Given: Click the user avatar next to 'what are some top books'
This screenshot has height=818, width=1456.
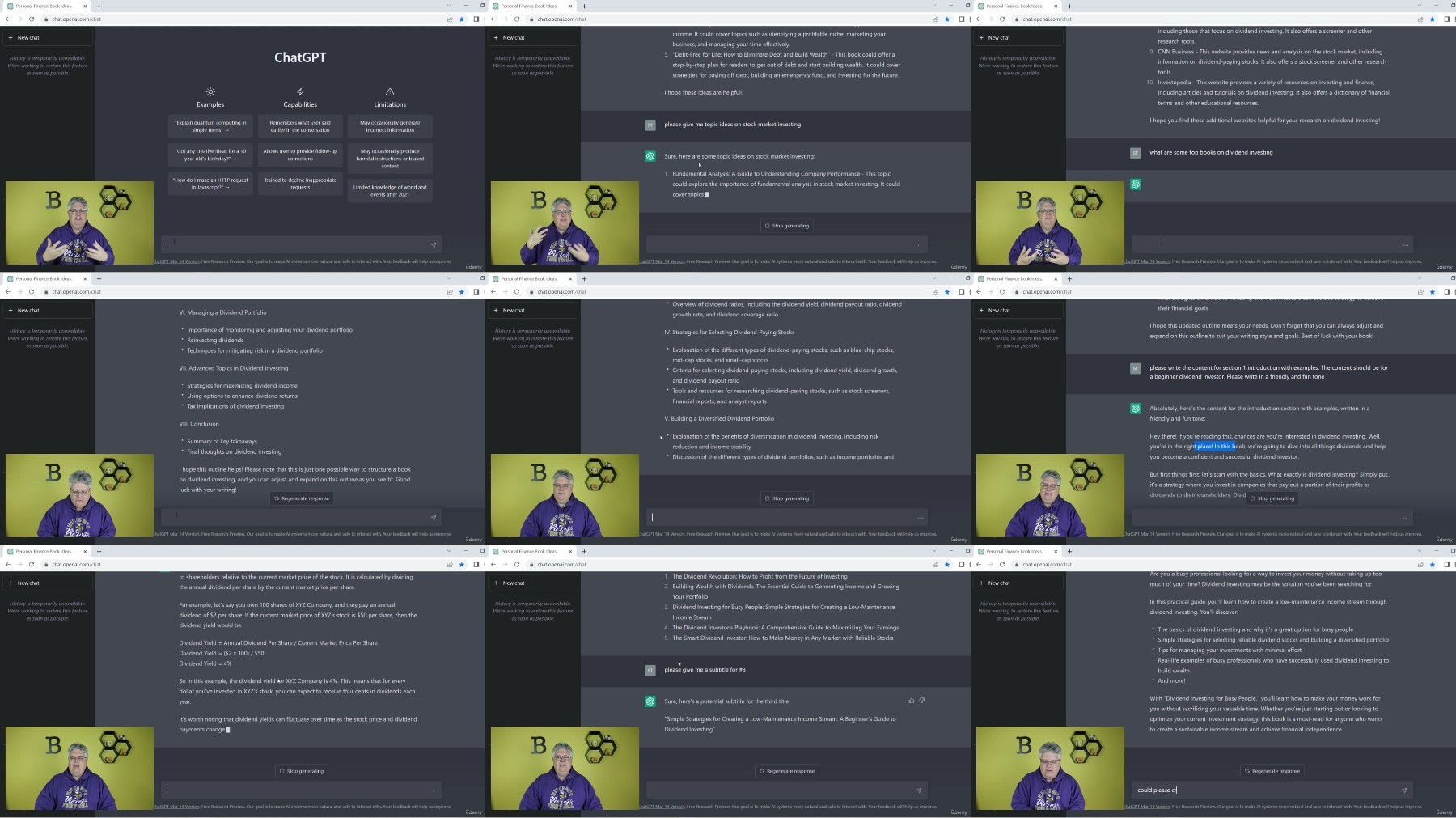Looking at the screenshot, I should (1136, 152).
